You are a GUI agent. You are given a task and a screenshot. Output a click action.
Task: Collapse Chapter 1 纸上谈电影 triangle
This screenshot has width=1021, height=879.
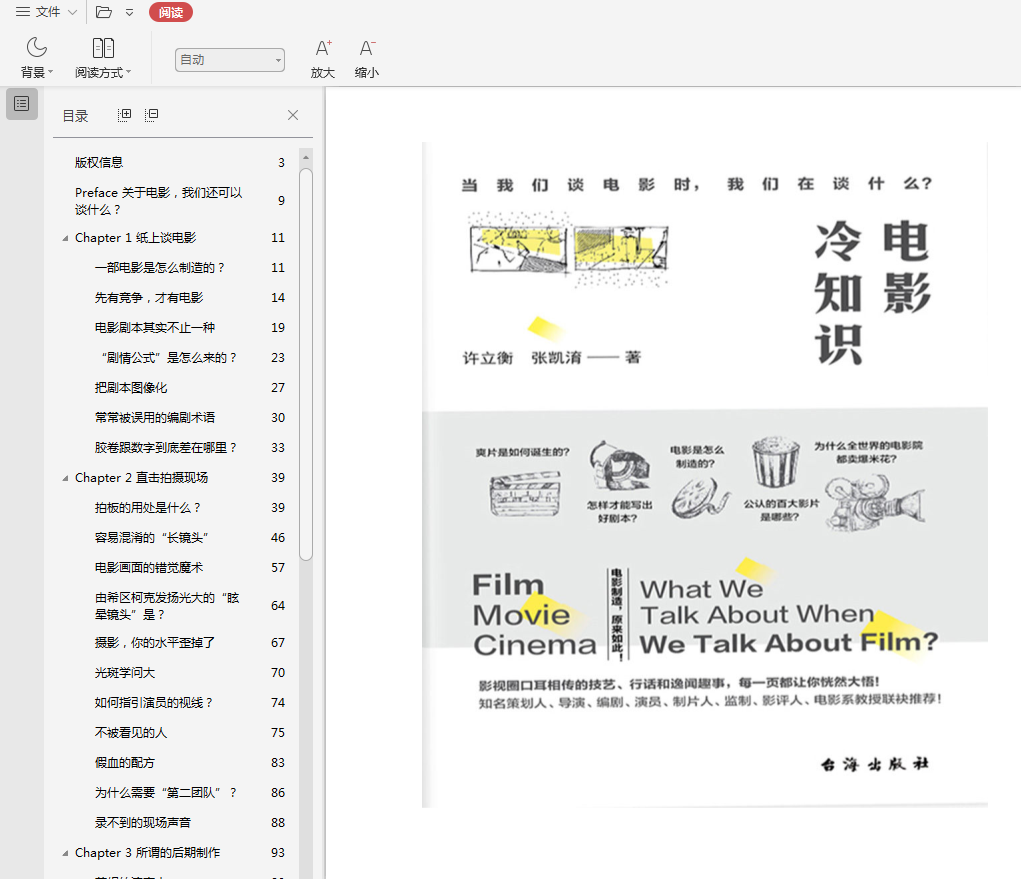point(65,238)
